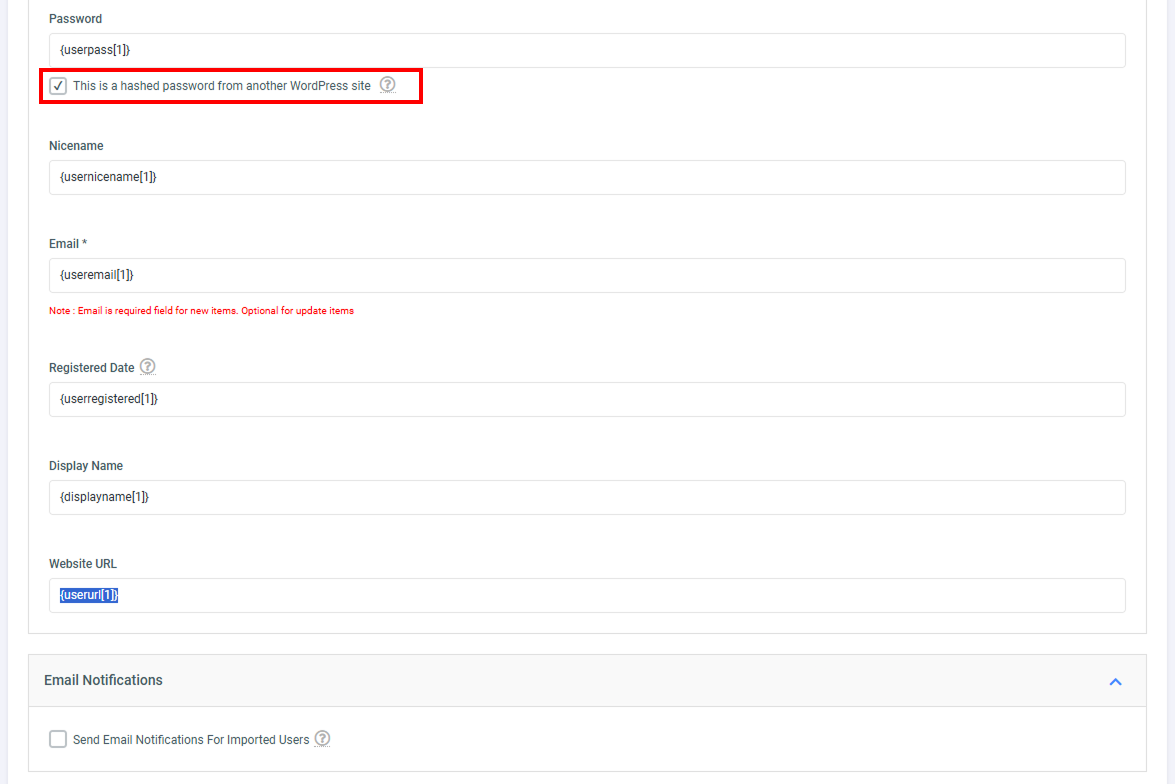Click the Website URL field with highlighted text
The width and height of the screenshot is (1175, 784).
(587, 595)
